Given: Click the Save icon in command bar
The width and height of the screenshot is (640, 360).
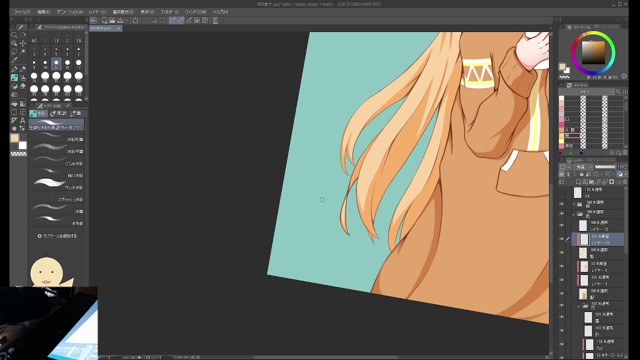Looking at the screenshot, I should (120, 20).
